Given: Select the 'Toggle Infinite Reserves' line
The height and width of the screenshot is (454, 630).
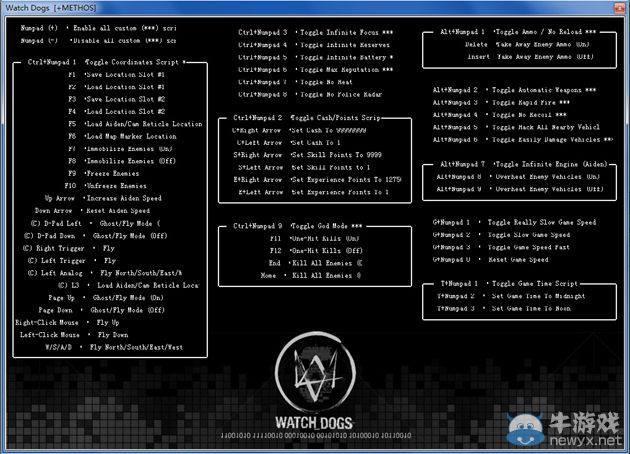Looking at the screenshot, I should coord(314,45).
